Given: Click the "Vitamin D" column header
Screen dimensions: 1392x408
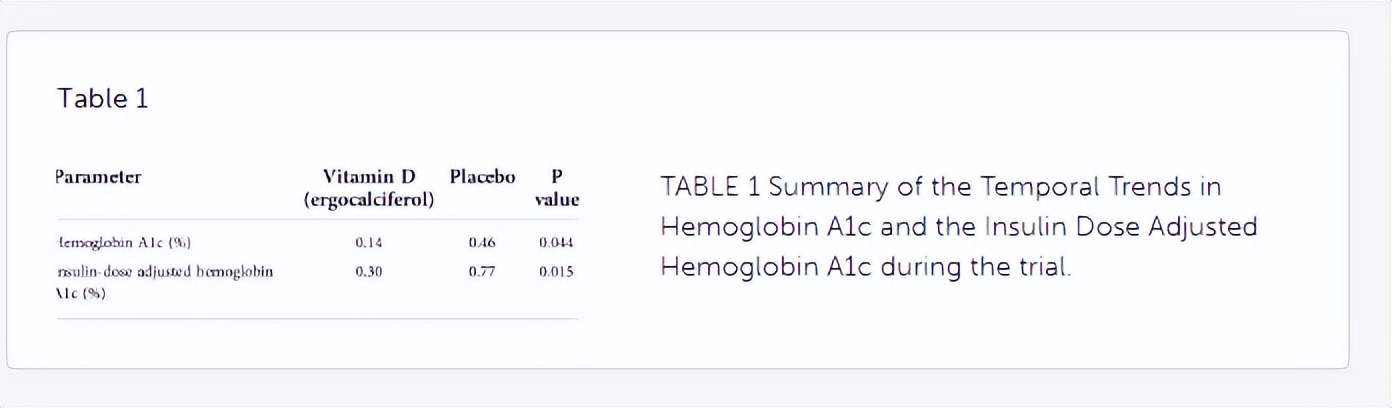Looking at the screenshot, I should 368,177.
